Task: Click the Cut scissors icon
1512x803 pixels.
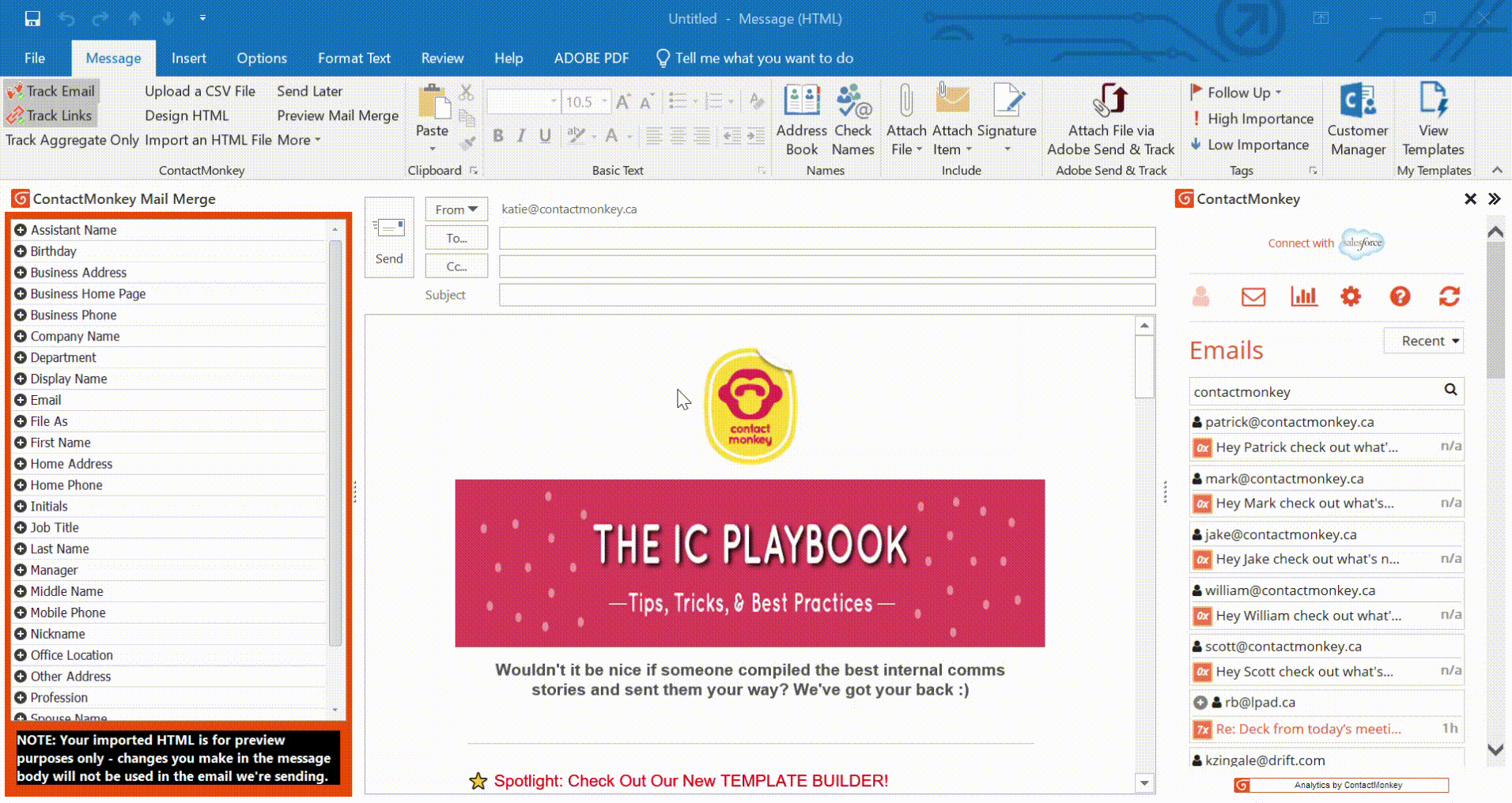Action: click(x=467, y=92)
